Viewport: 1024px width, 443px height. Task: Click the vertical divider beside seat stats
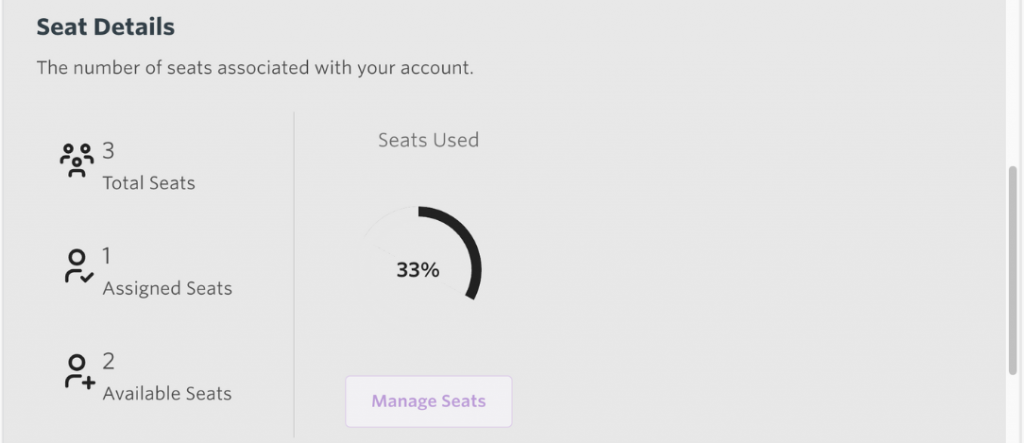(x=294, y=274)
